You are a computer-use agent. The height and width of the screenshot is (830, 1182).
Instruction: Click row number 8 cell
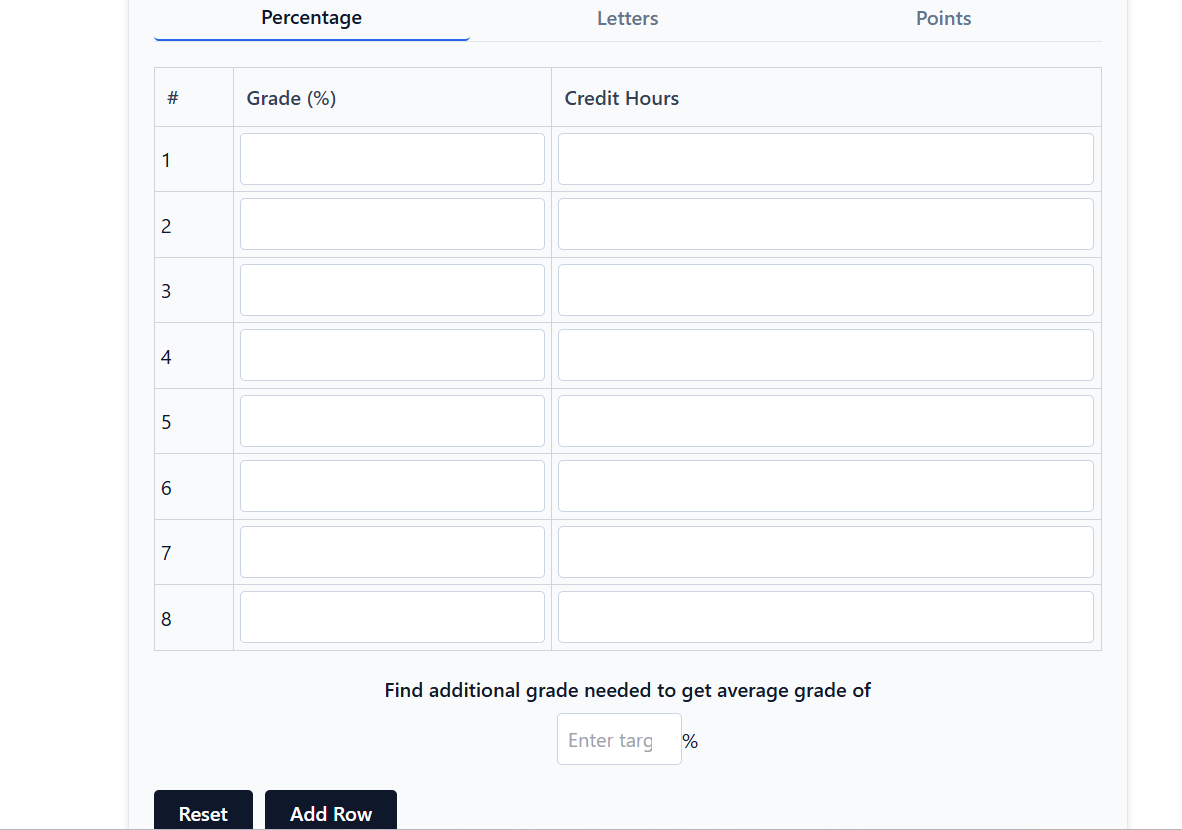[x=194, y=617]
